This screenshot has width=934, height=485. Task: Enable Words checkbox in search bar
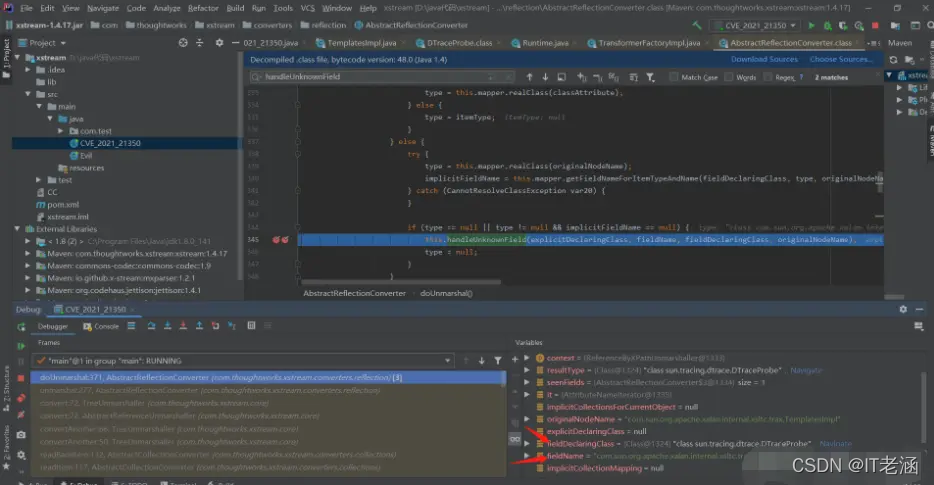728,77
